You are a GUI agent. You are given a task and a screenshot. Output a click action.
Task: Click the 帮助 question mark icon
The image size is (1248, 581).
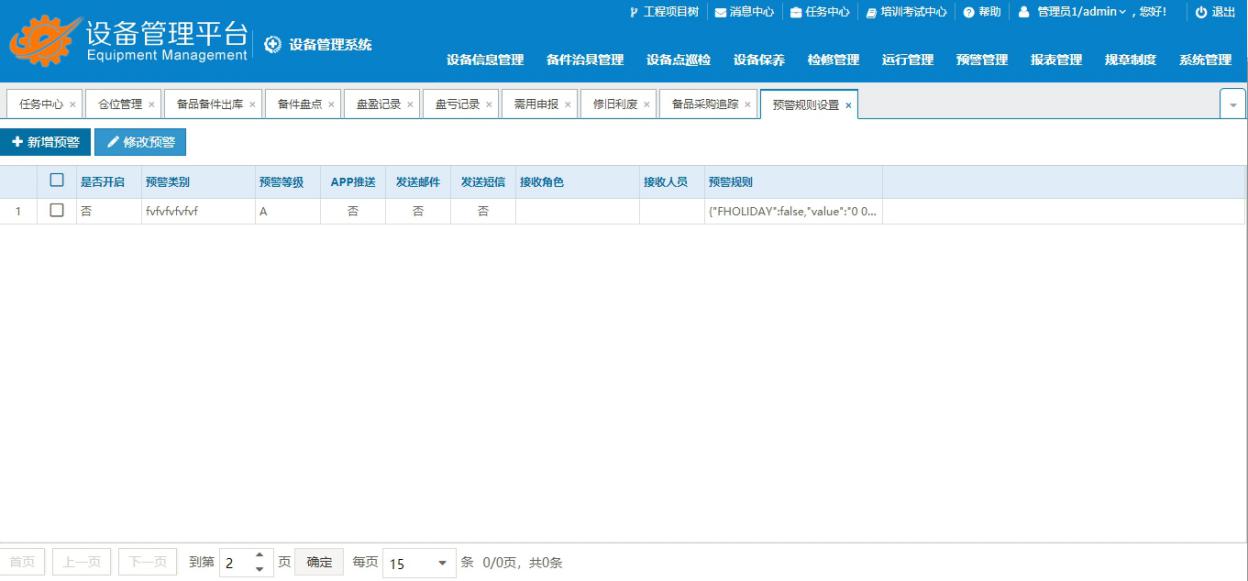point(968,12)
